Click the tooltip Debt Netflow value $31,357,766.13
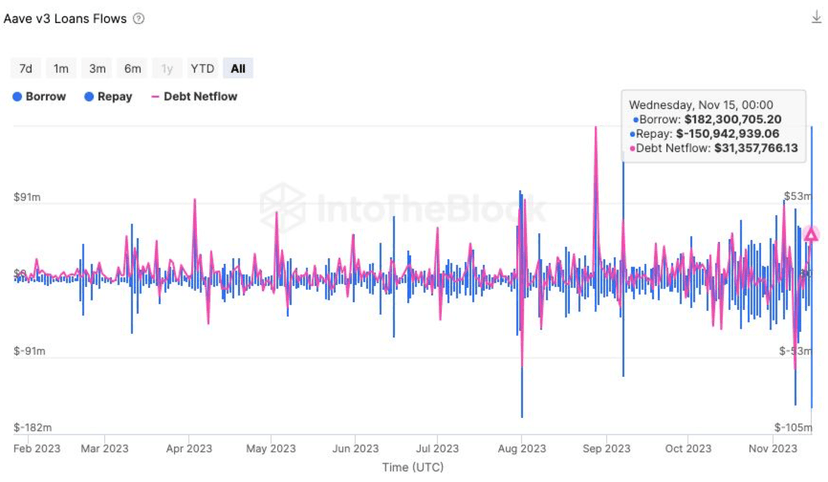 click(x=756, y=148)
